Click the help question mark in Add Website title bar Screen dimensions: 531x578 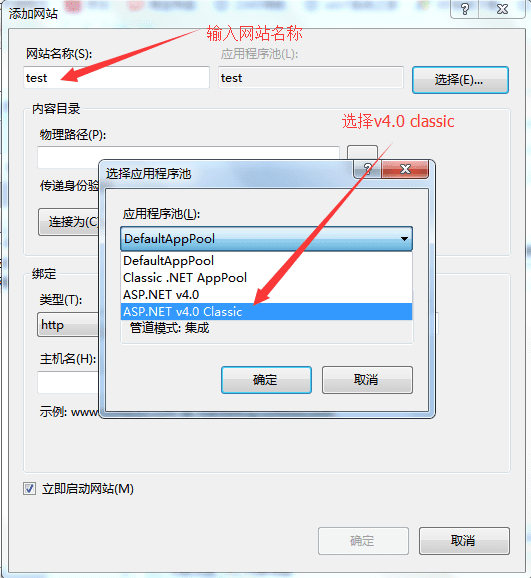click(465, 8)
